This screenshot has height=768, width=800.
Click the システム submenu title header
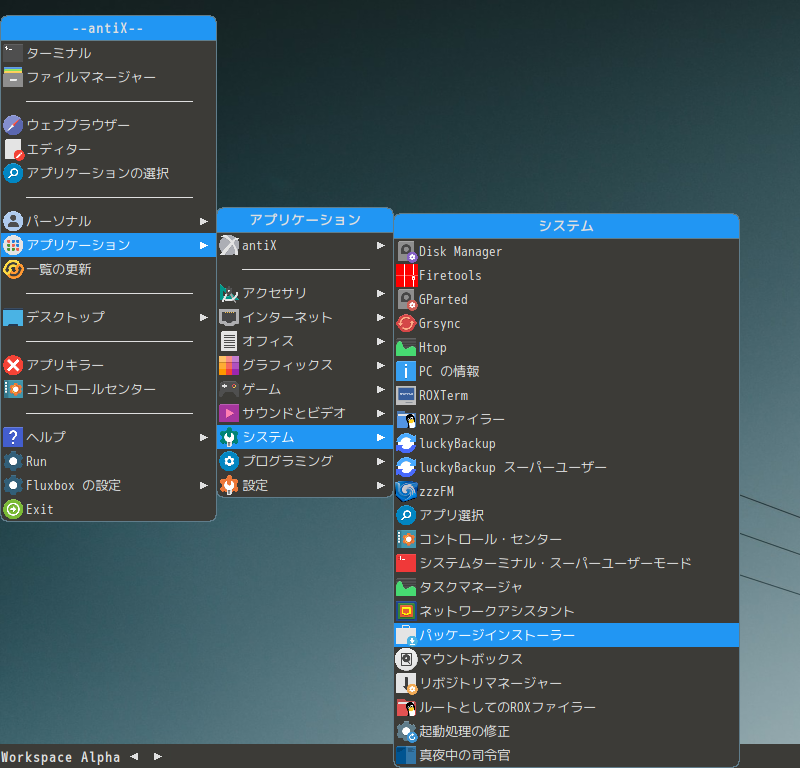click(566, 226)
